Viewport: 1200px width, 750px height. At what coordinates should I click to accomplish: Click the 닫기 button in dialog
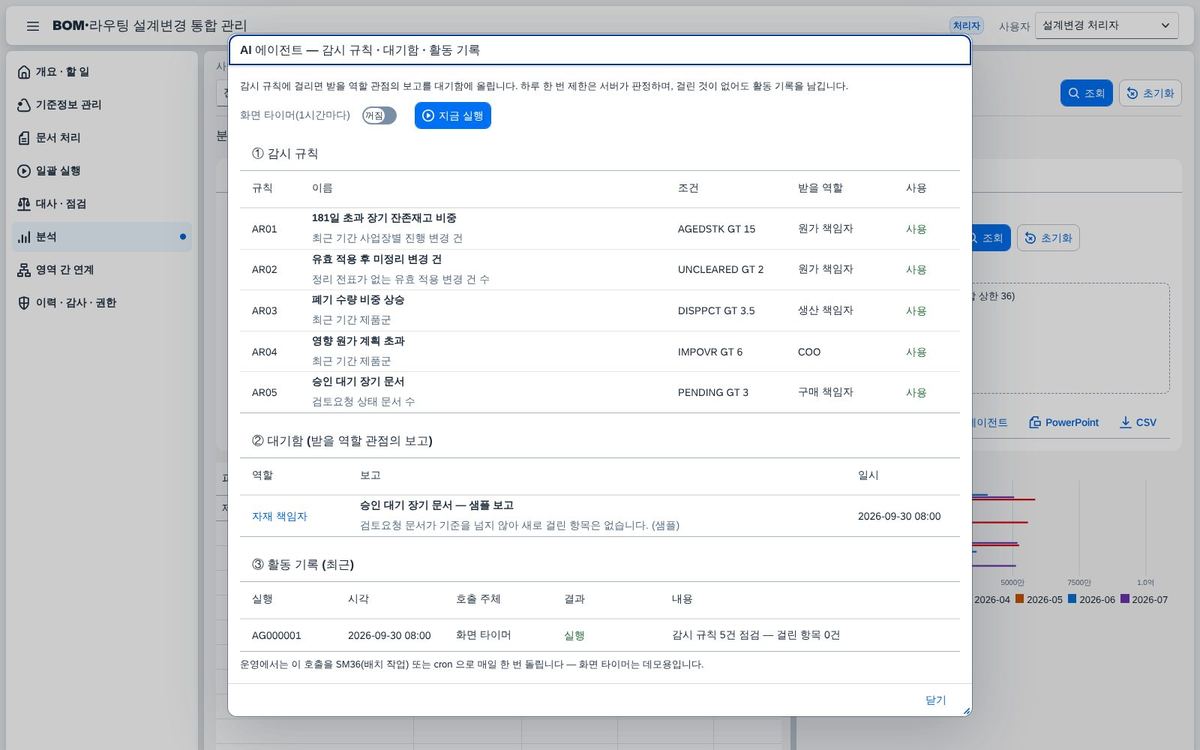(x=935, y=700)
